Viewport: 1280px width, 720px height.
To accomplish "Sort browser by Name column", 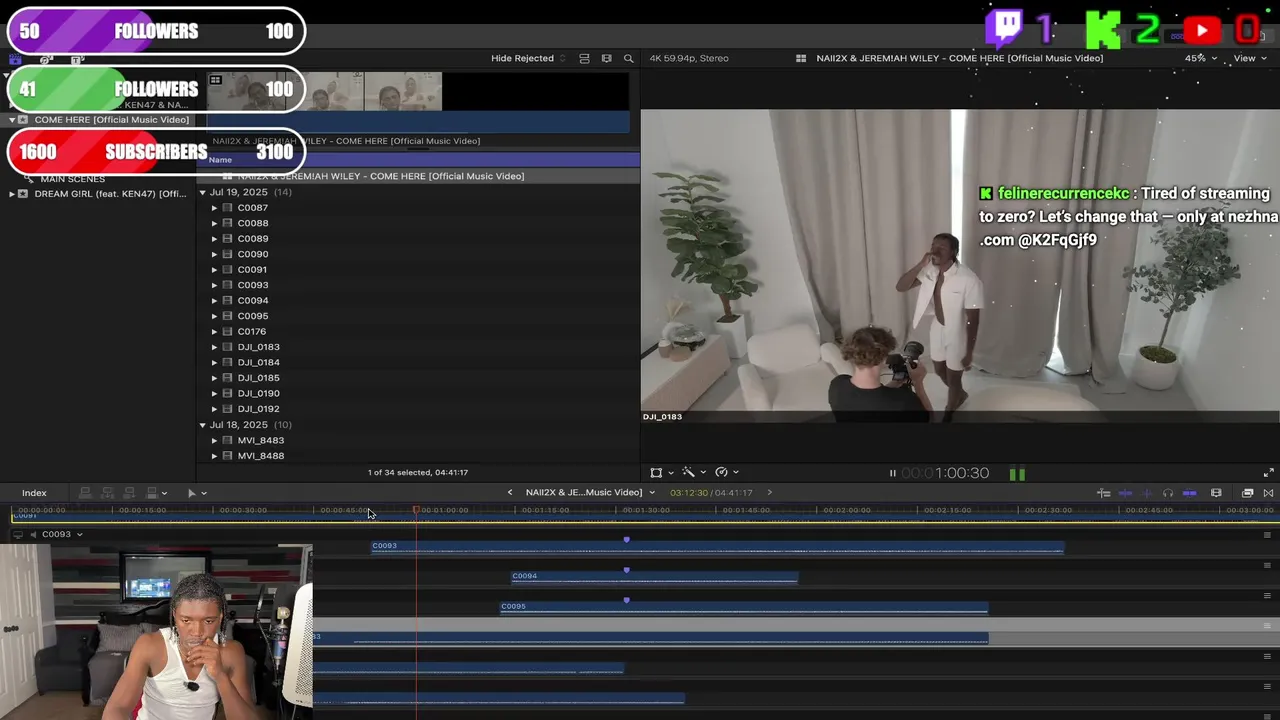I will click(220, 160).
